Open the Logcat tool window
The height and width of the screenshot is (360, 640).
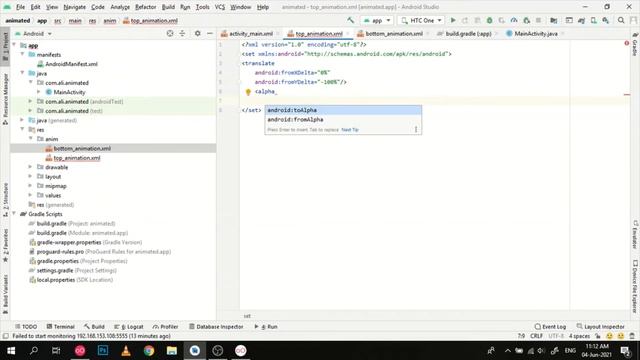129,327
